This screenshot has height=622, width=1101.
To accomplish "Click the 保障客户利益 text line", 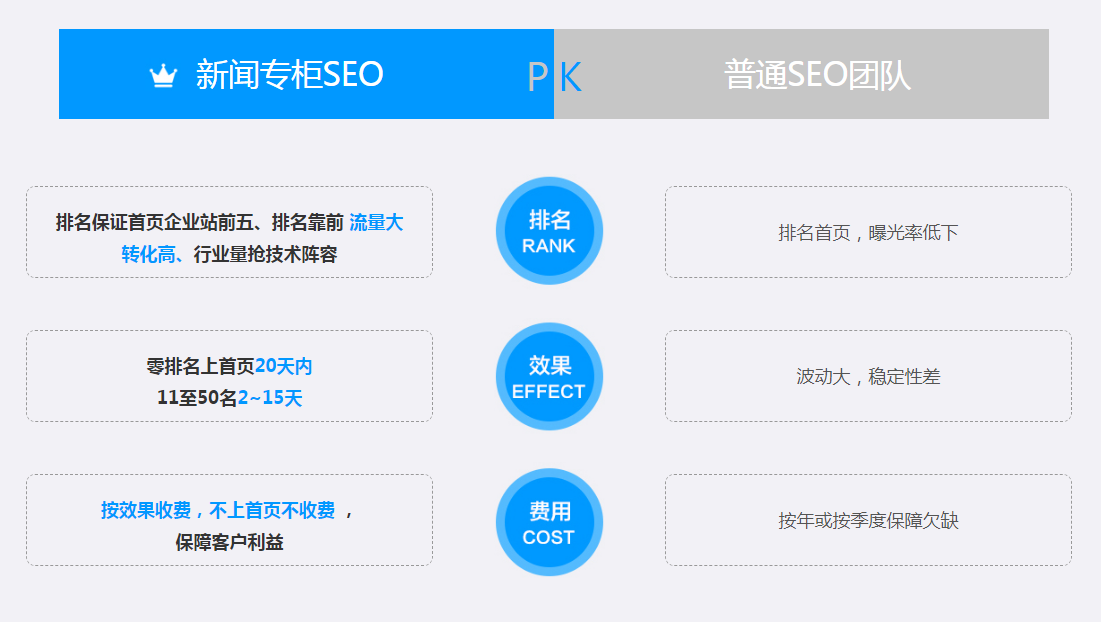I will coord(229,542).
